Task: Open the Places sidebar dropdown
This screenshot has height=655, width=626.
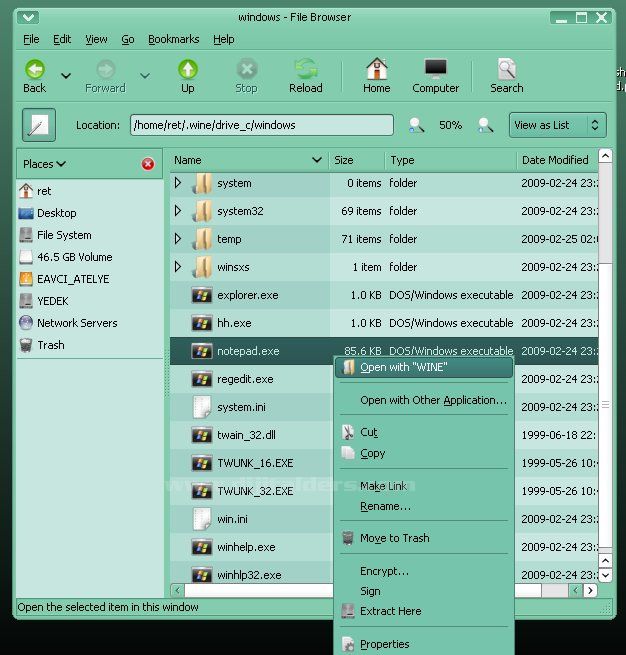Action: click(45, 164)
